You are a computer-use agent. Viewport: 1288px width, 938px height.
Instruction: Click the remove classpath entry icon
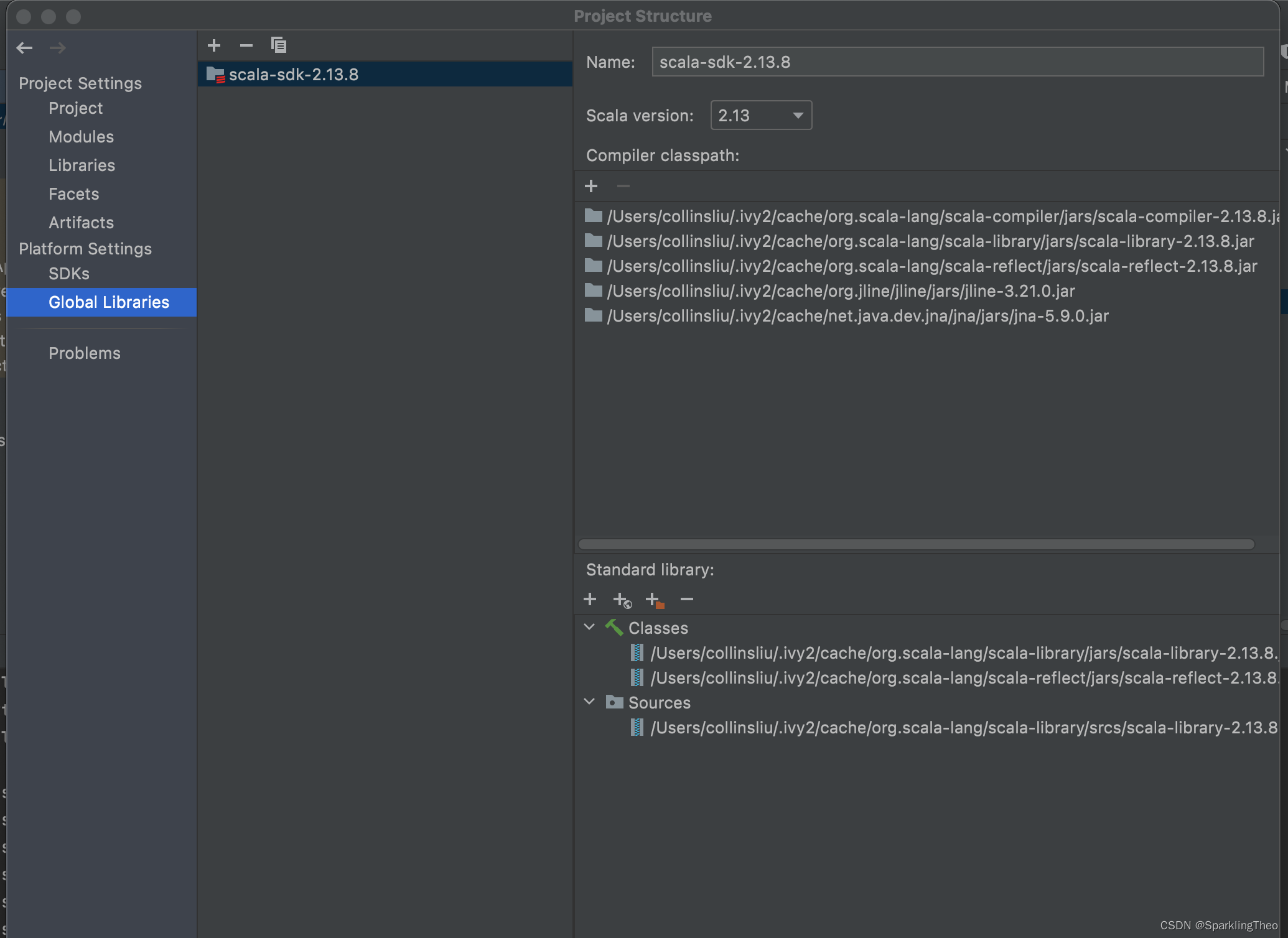point(623,185)
